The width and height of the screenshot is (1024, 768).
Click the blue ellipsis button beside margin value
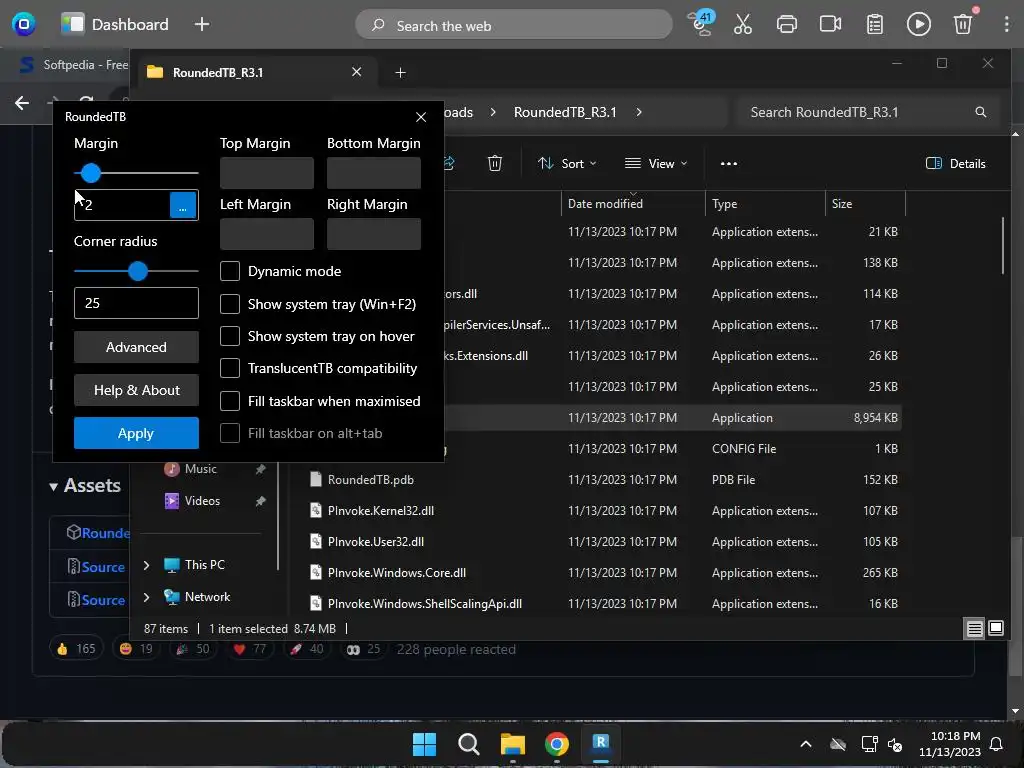(x=183, y=205)
